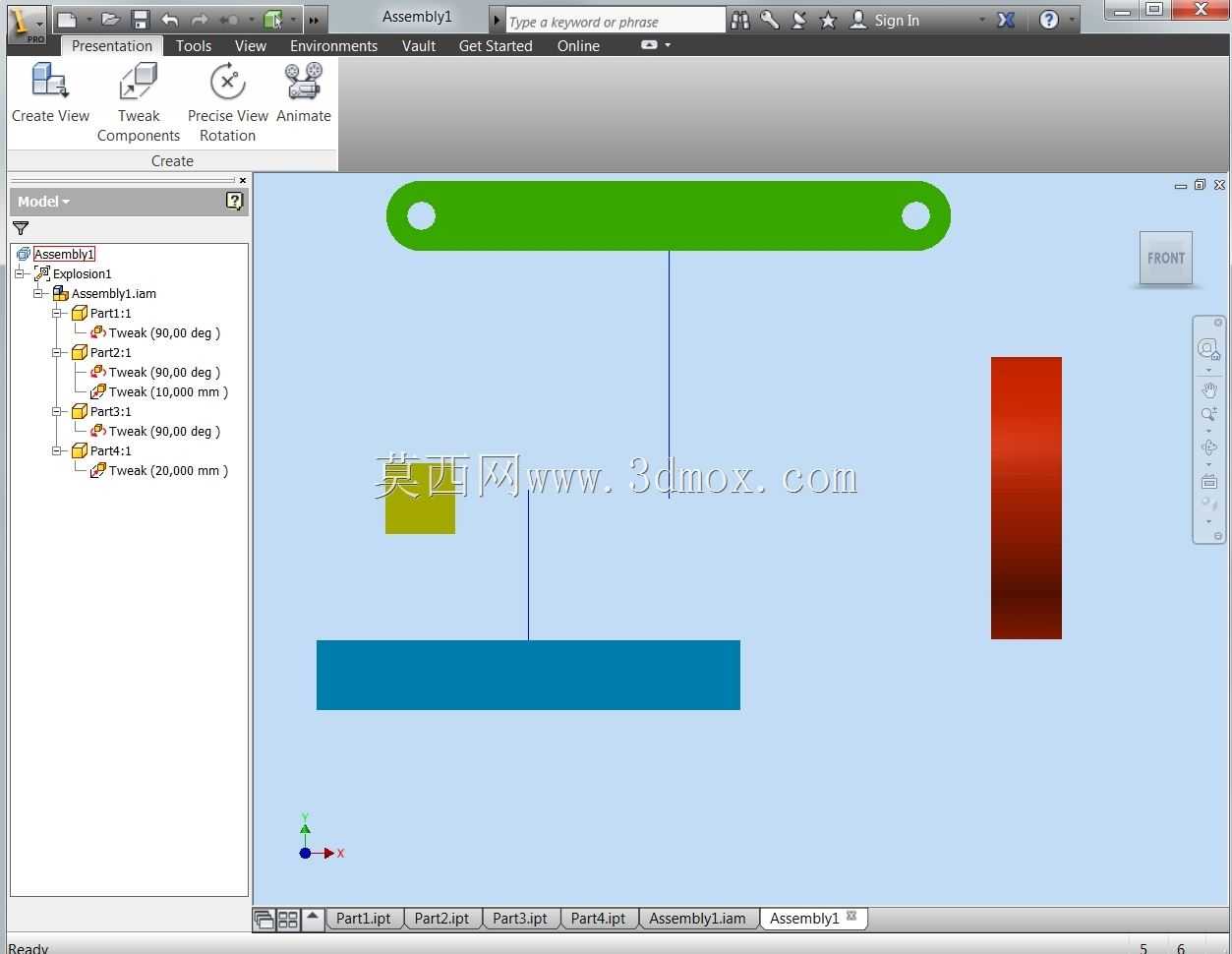Click the Sign In button
1232x954 pixels.
[885, 20]
